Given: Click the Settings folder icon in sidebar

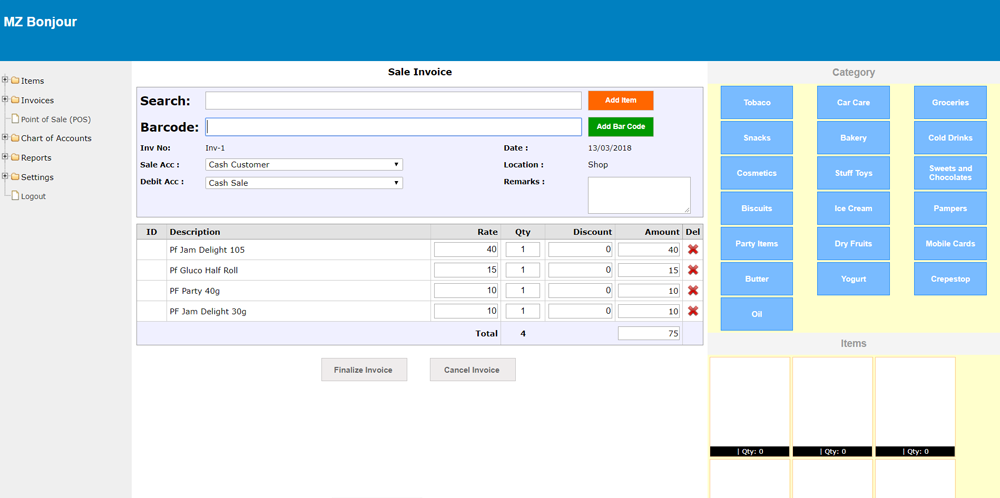Looking at the screenshot, I should tap(15, 177).
